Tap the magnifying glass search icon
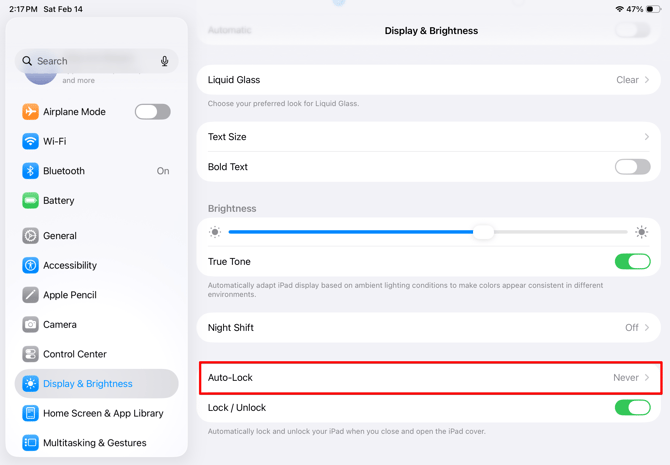 pyautogui.click(x=27, y=61)
